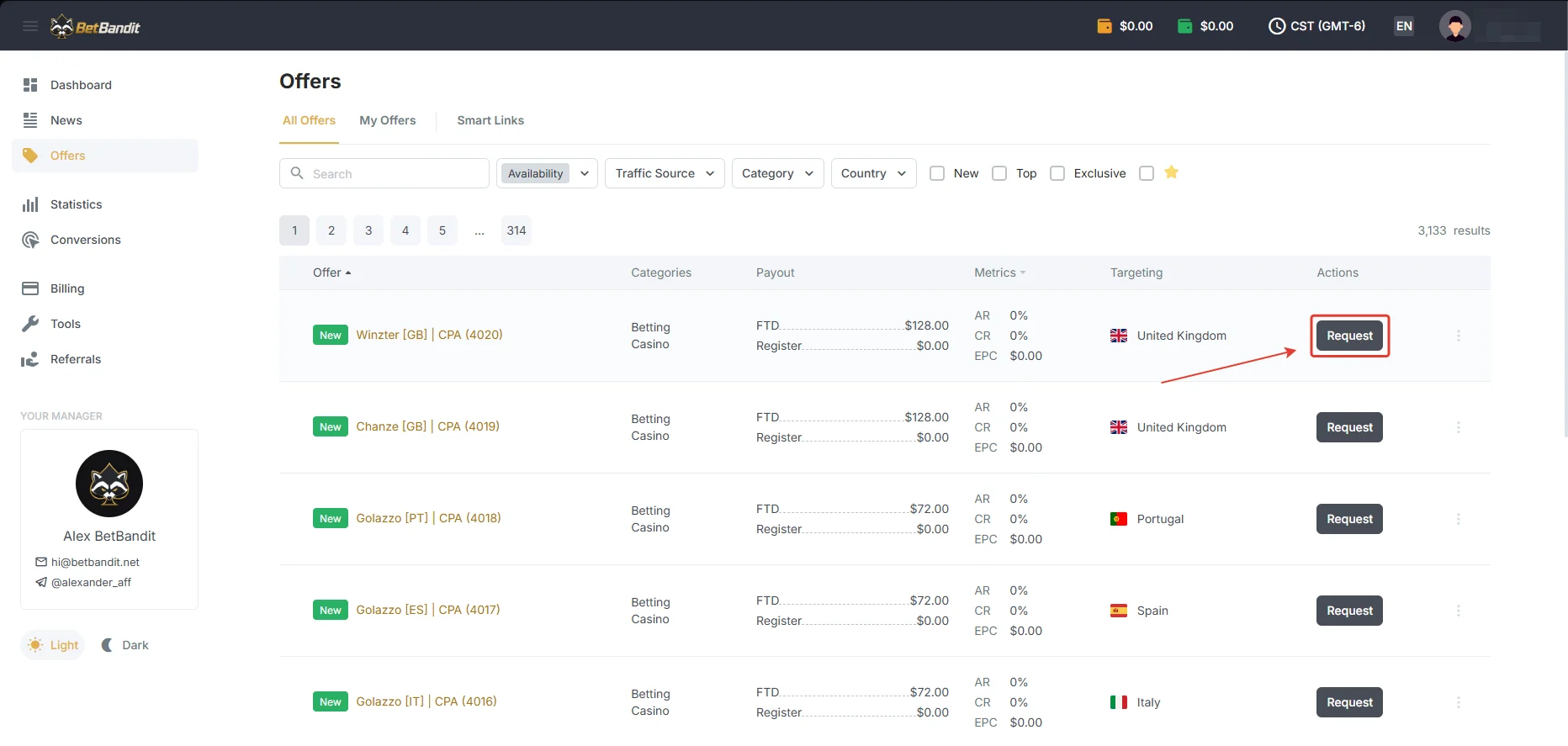
Task: Click the offers Search input field
Action: tap(384, 173)
